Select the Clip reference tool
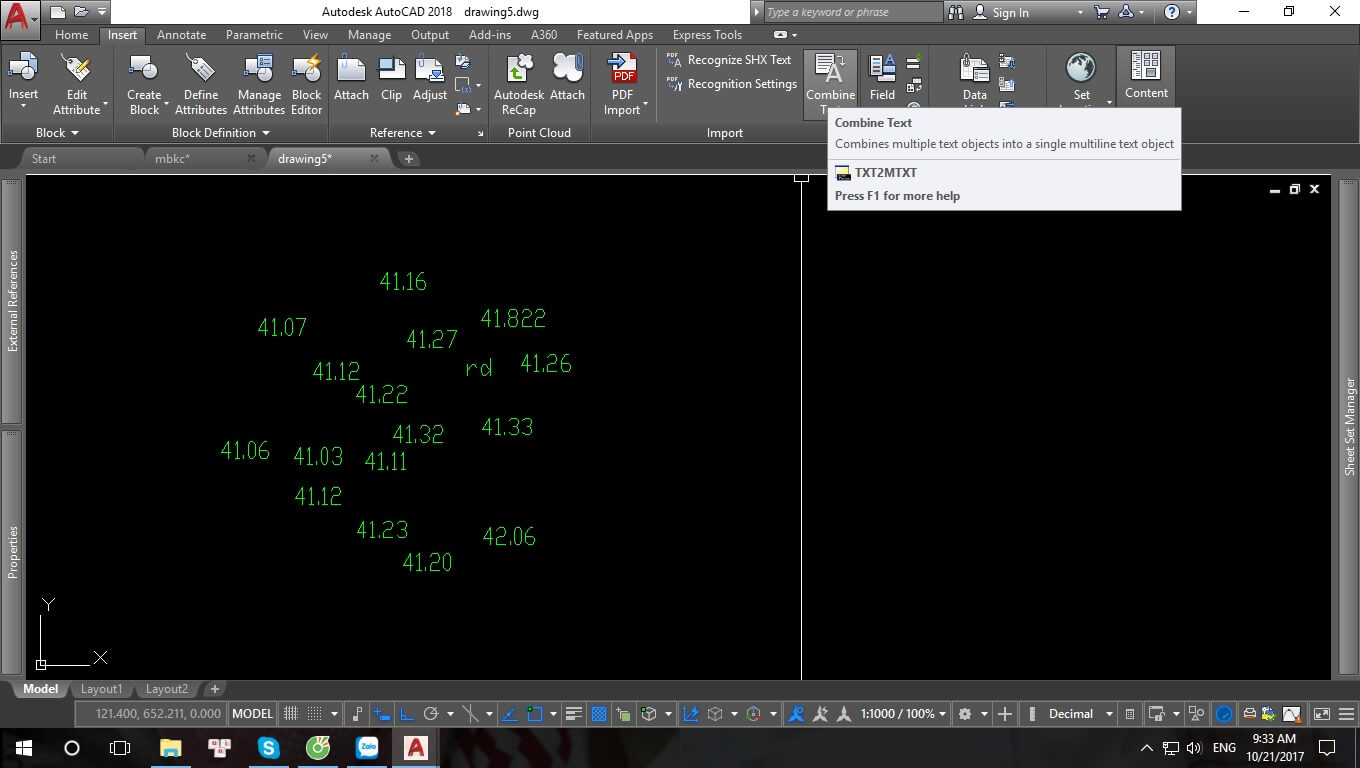 point(391,80)
